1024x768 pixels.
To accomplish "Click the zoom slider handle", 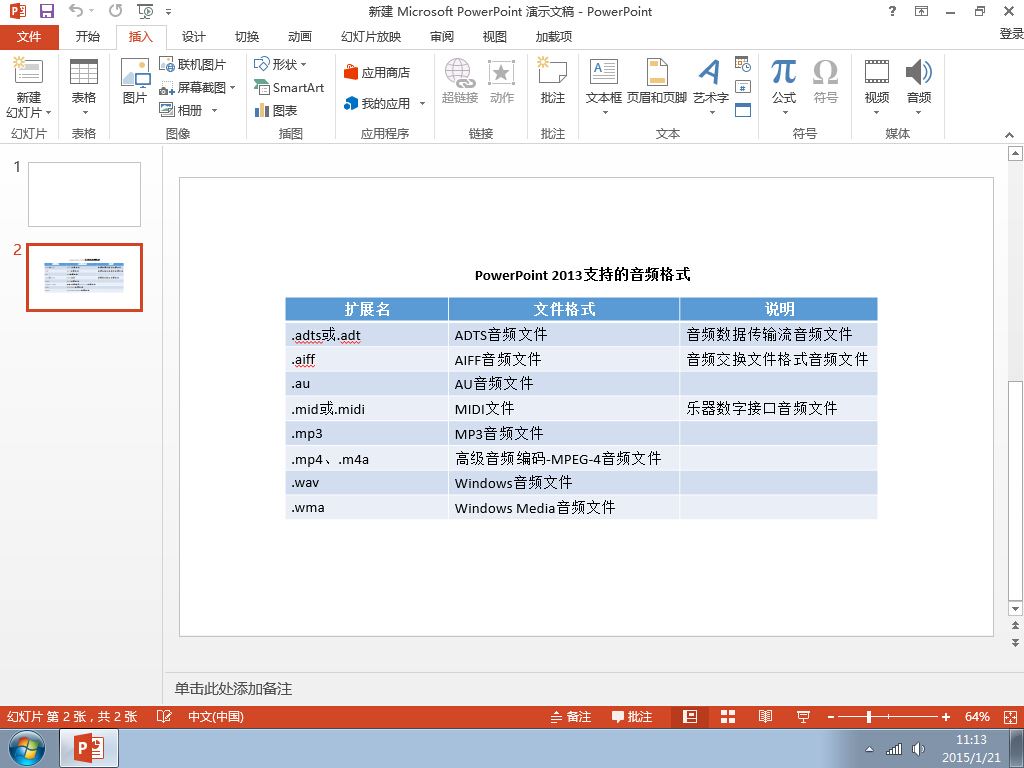I will tap(869, 716).
